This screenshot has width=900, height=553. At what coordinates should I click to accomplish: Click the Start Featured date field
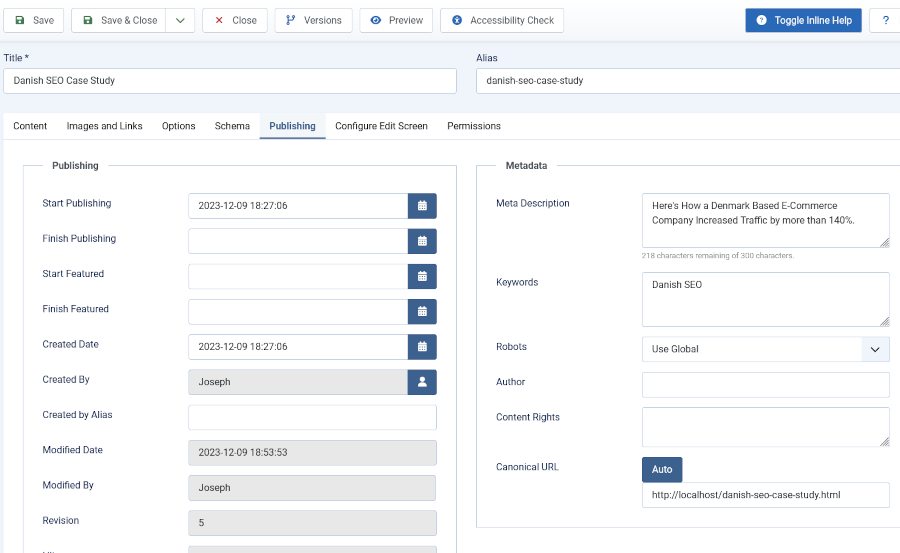click(x=298, y=276)
